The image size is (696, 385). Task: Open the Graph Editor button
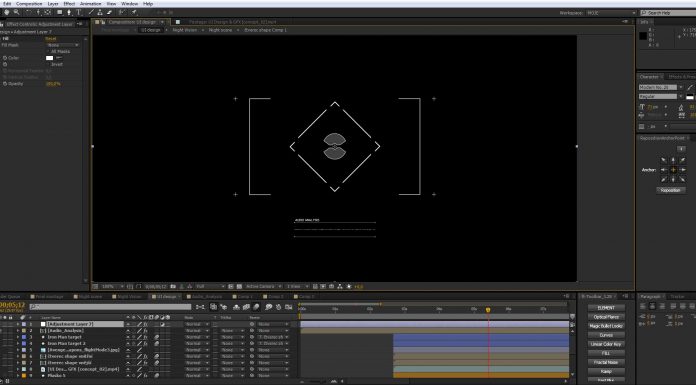(289, 307)
